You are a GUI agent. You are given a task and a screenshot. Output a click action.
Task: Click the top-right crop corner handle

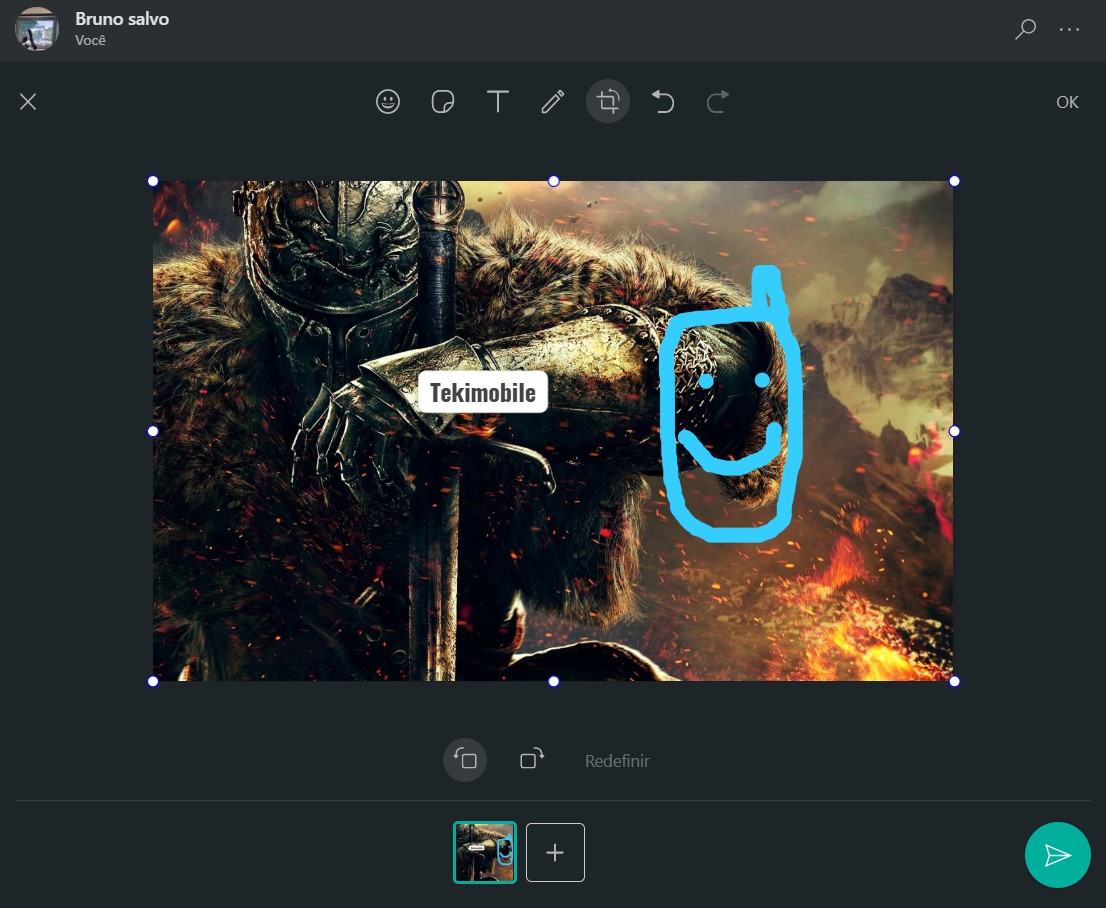tap(954, 181)
